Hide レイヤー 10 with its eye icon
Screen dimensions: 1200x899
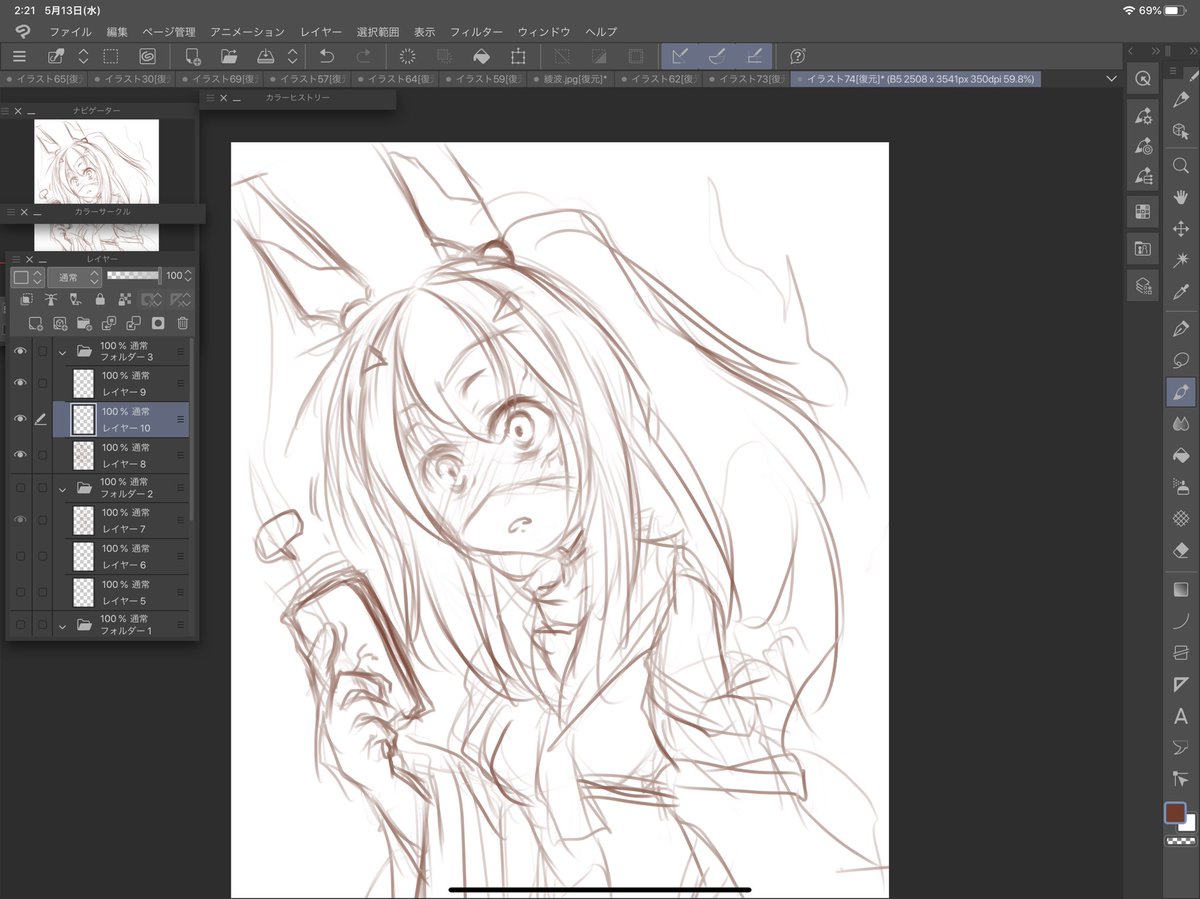19,419
